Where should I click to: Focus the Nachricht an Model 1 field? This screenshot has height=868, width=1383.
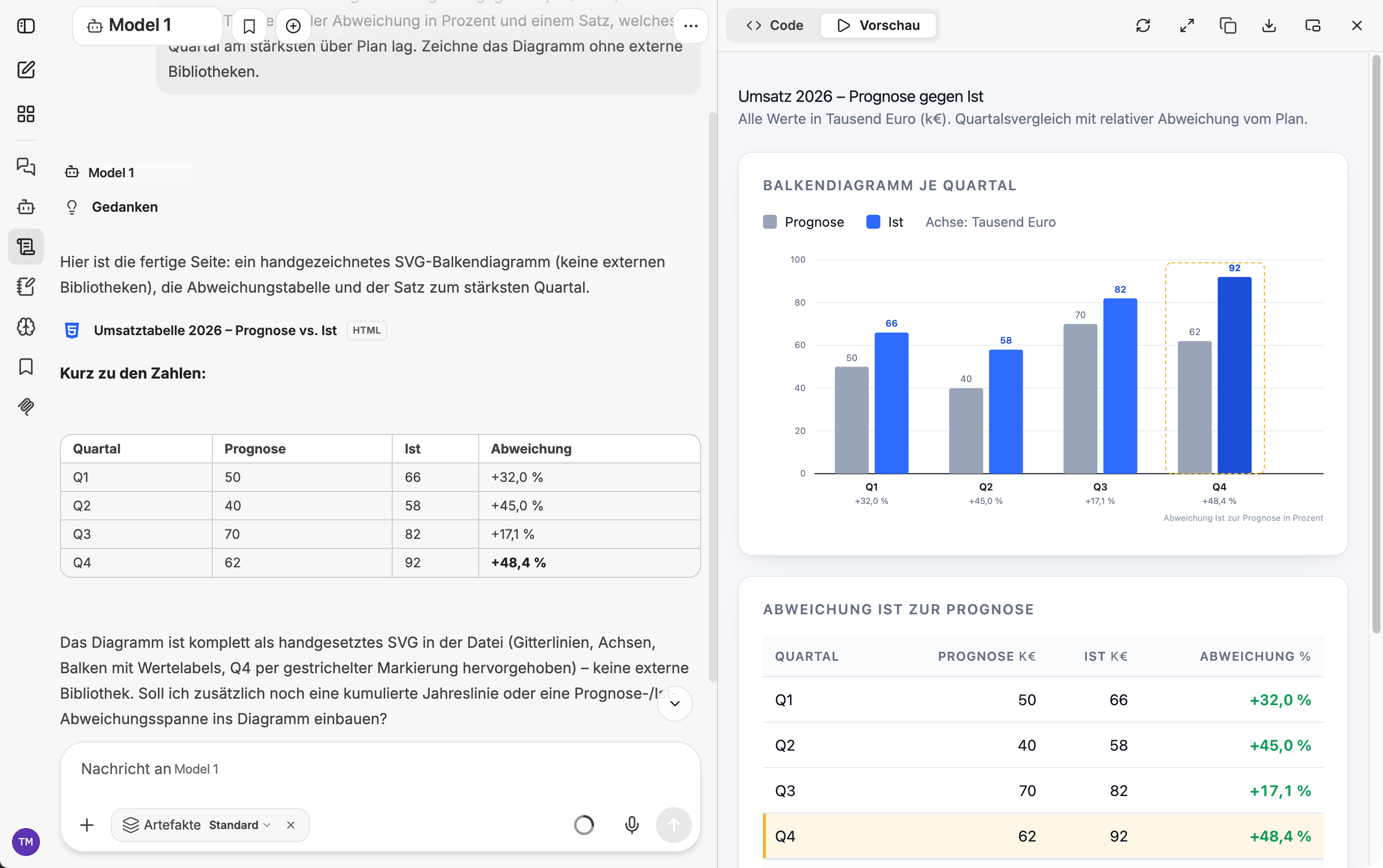[x=379, y=769]
